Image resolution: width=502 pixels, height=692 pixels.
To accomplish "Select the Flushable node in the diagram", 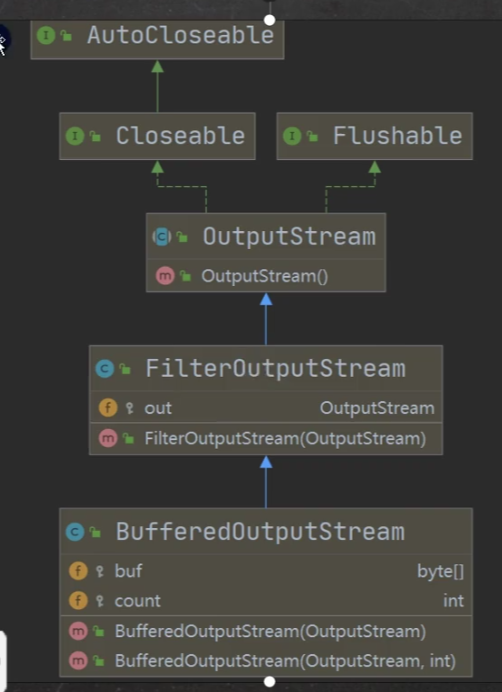I will pos(374,136).
